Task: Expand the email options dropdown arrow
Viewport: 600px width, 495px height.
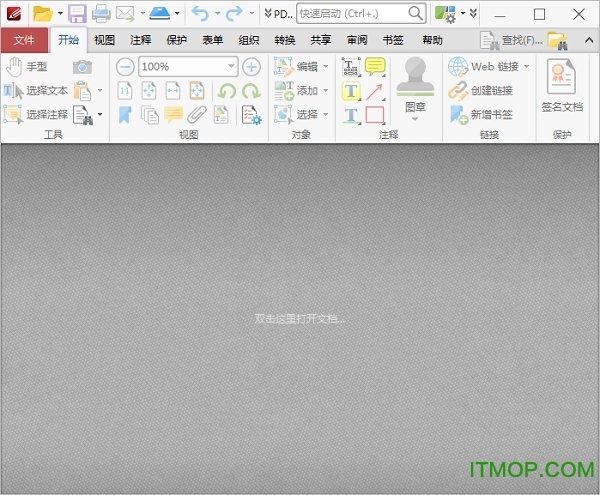Action: tap(142, 13)
